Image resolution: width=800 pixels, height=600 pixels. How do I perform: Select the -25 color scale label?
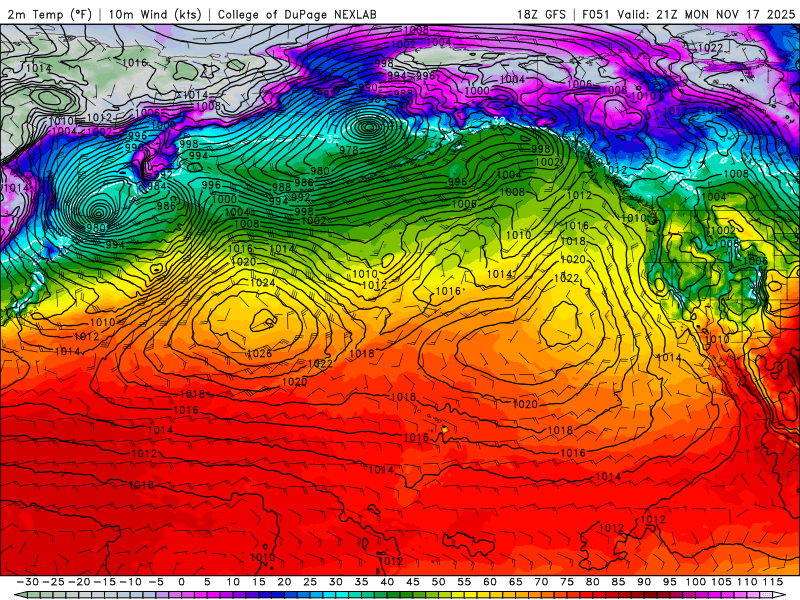click(54, 582)
